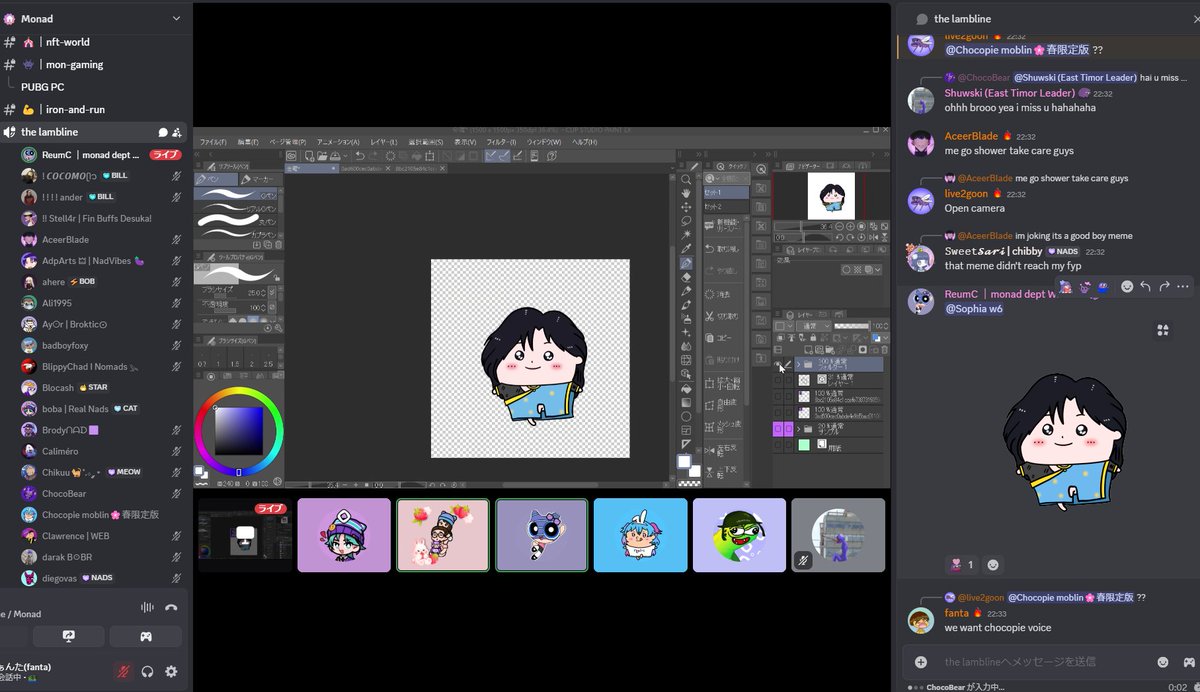
Task: Open Animation menu in Clip Studio stream
Action: (338, 142)
